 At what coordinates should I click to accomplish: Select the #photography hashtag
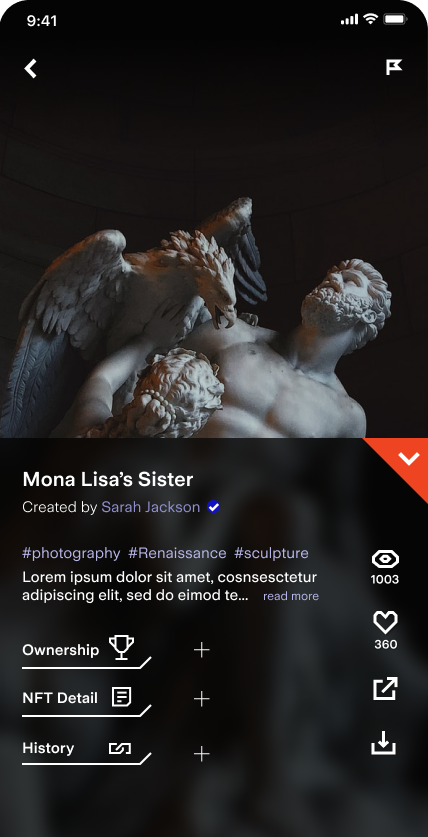coord(71,554)
